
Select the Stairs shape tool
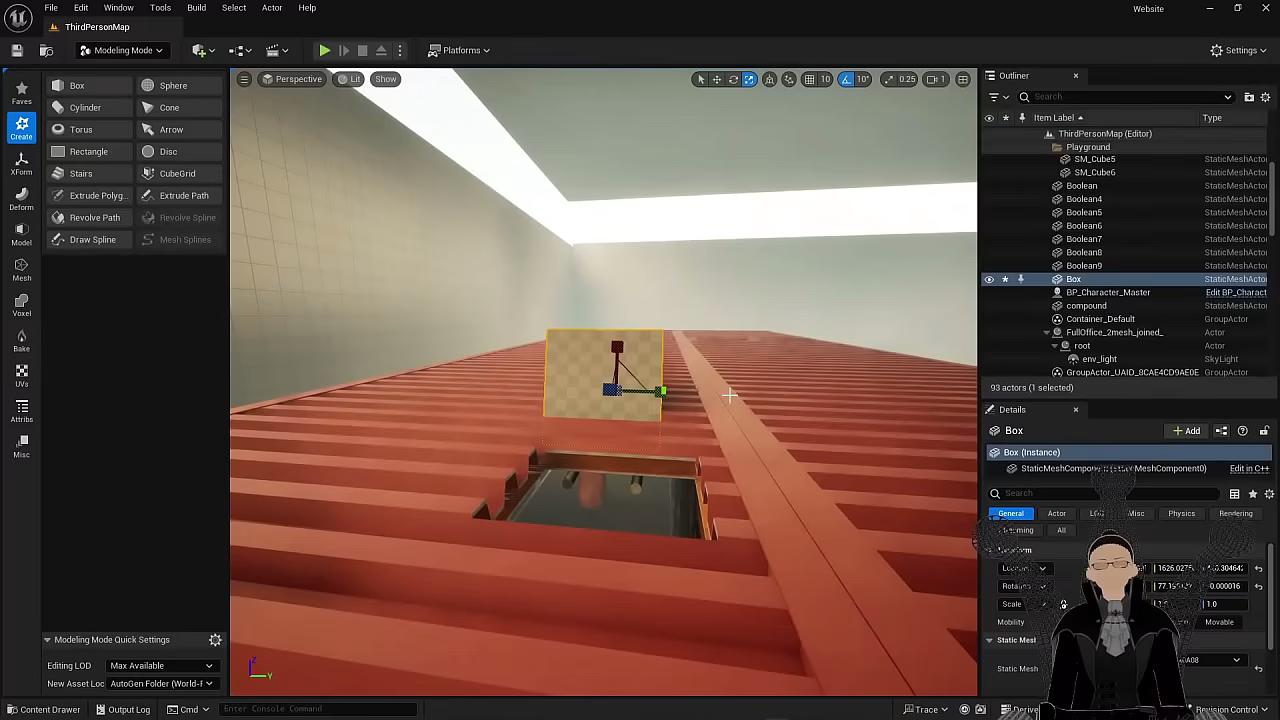(x=80, y=174)
